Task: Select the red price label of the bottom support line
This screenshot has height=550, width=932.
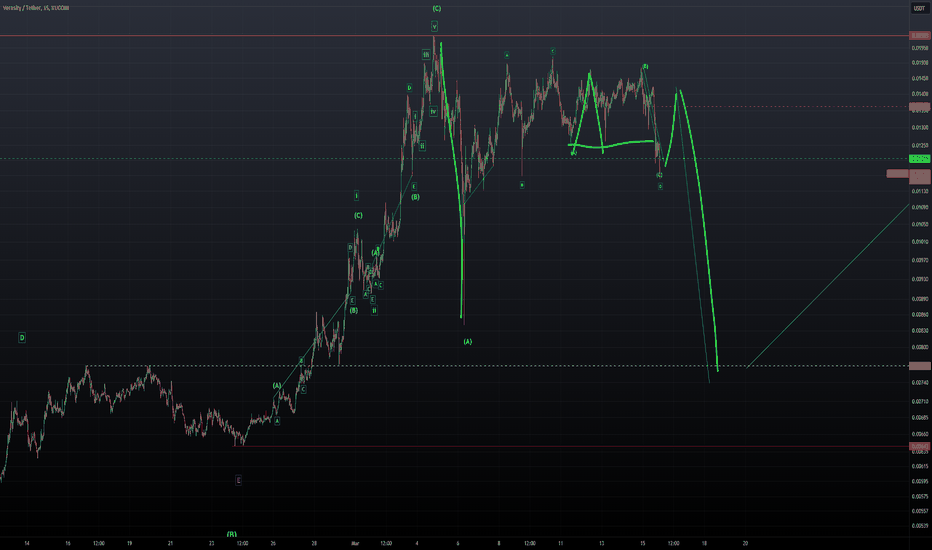Action: (x=920, y=446)
